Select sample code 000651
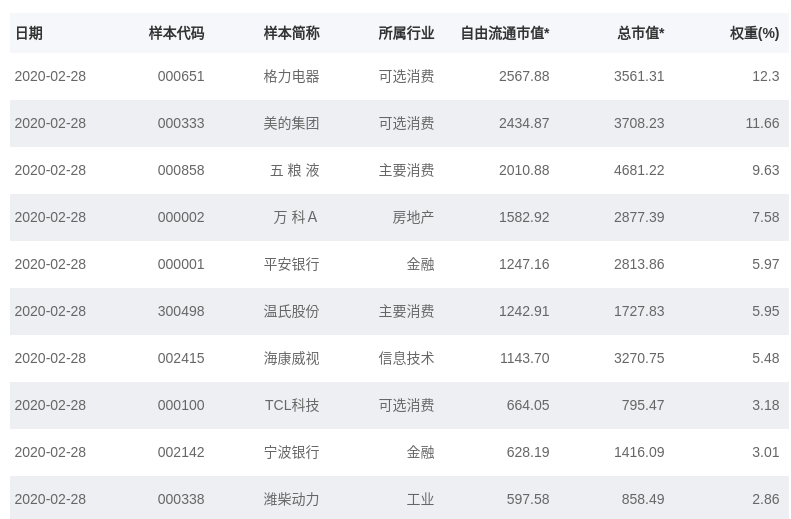The image size is (791, 519). click(181, 76)
